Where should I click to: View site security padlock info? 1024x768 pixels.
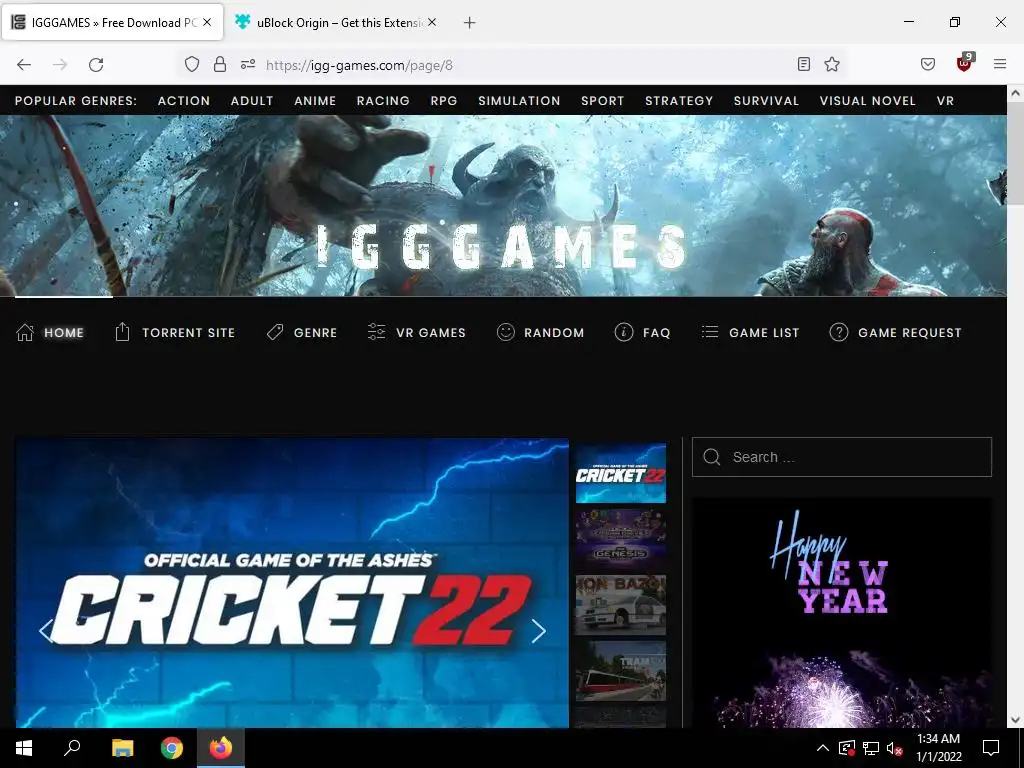point(220,65)
